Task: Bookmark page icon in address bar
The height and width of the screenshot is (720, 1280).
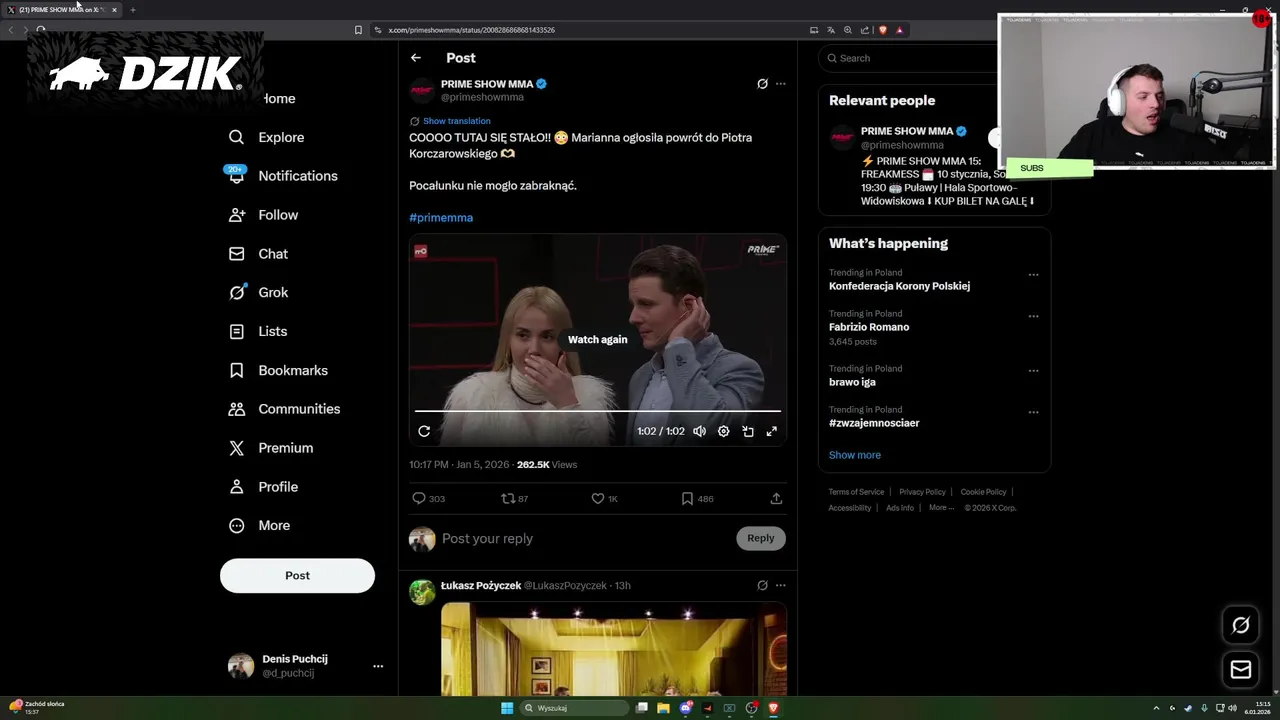Action: (358, 30)
